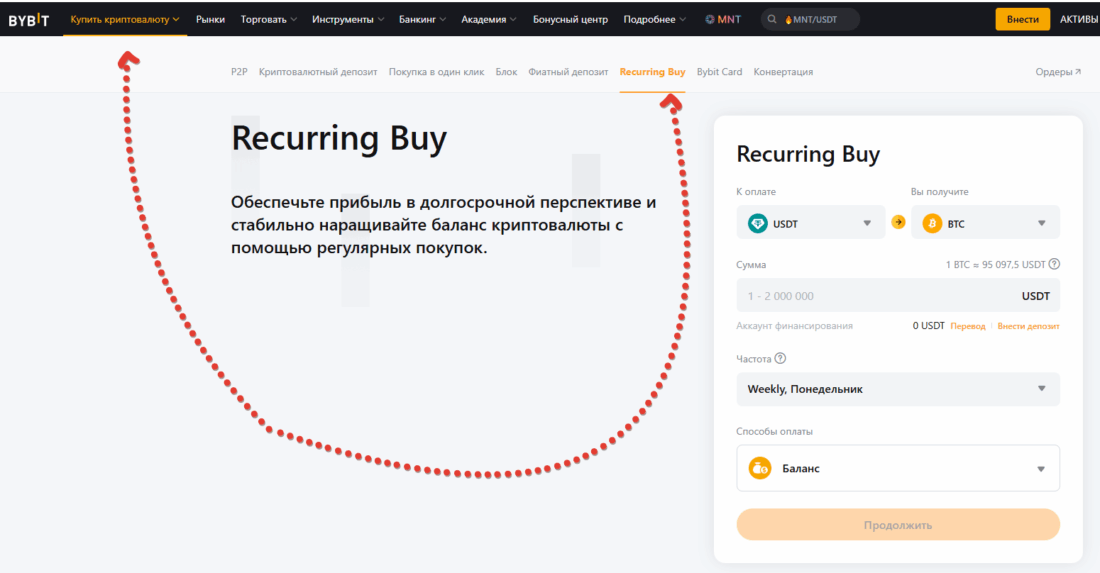Click the Баланс wallet icon

tap(760, 468)
